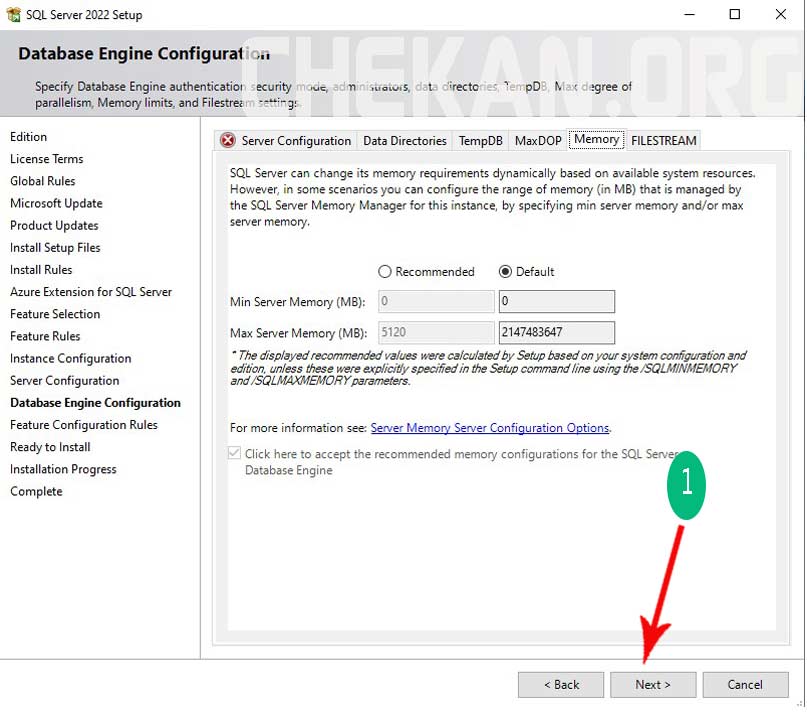The width and height of the screenshot is (807, 713).
Task: Select Install Rules step
Action: 41,269
